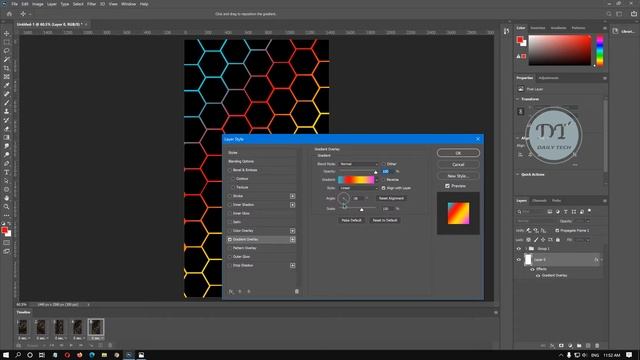Enable Bevel & Emboss checkbox
The image size is (640, 360).
click(230, 170)
